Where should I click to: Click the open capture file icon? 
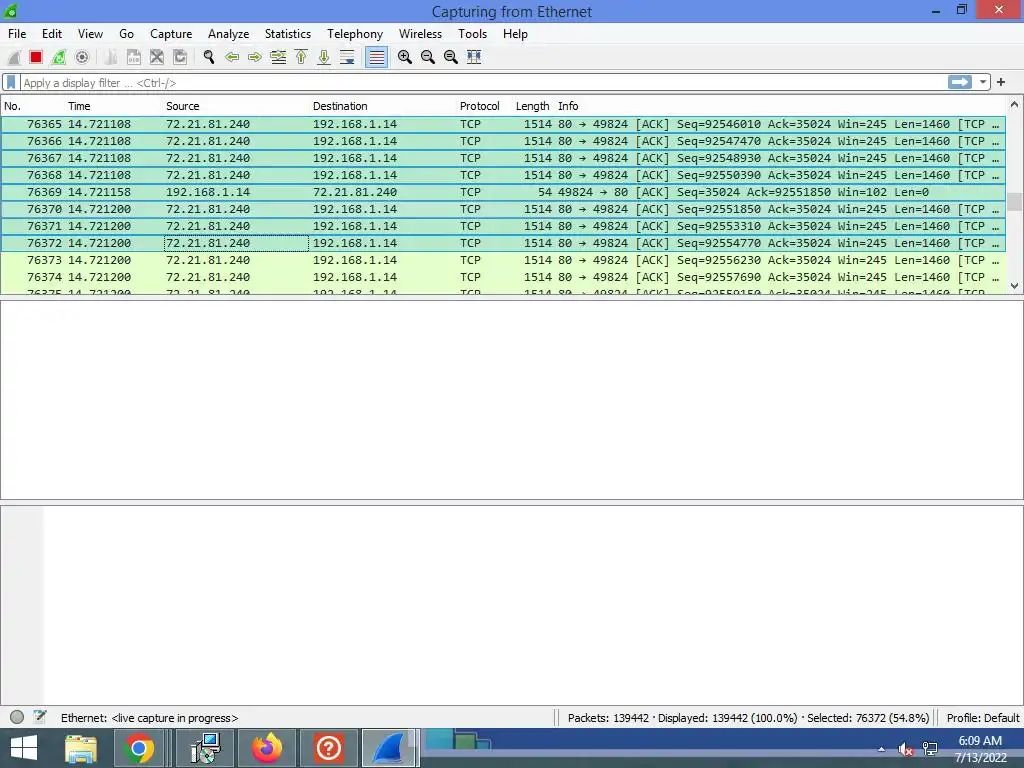pyautogui.click(x=111, y=57)
